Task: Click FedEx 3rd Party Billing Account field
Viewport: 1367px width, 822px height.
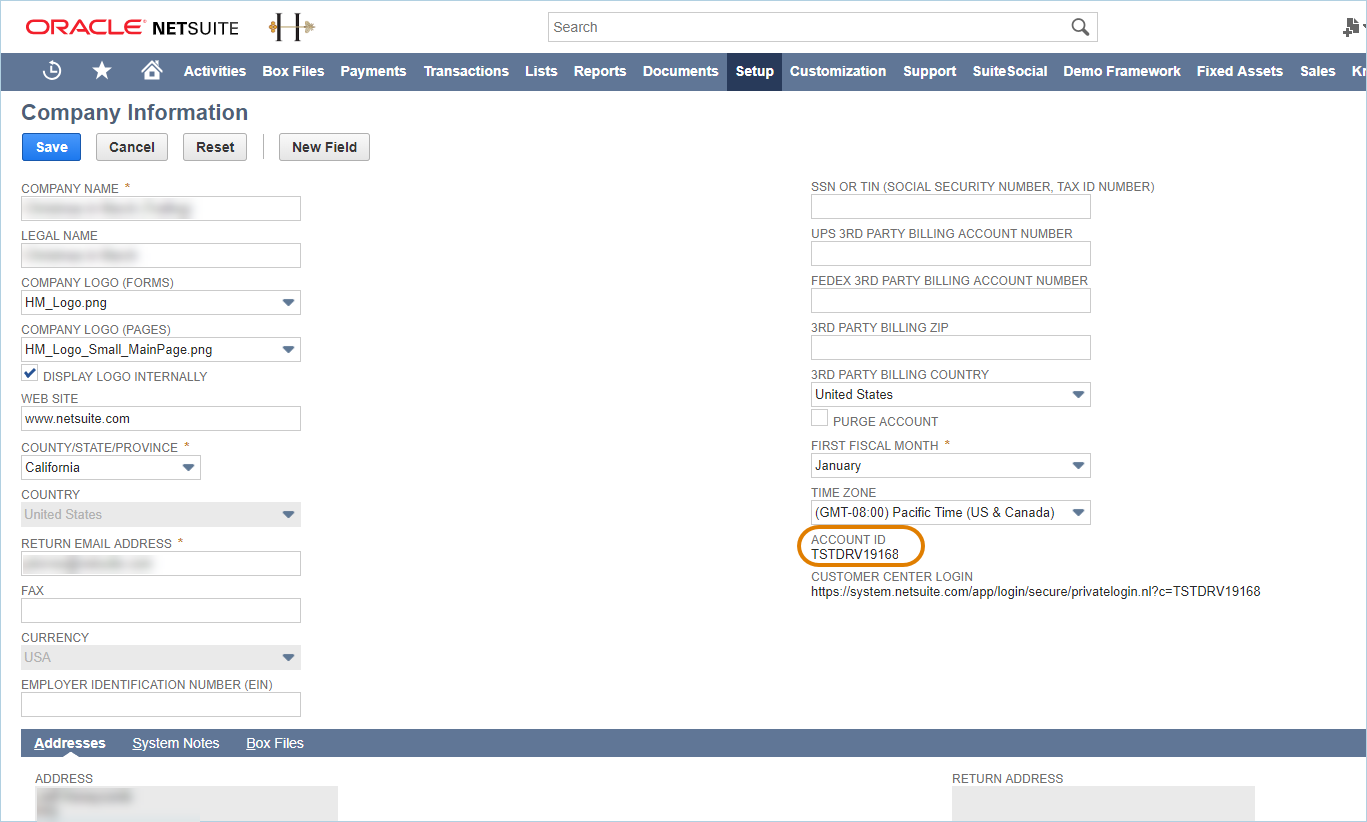Action: click(951, 300)
